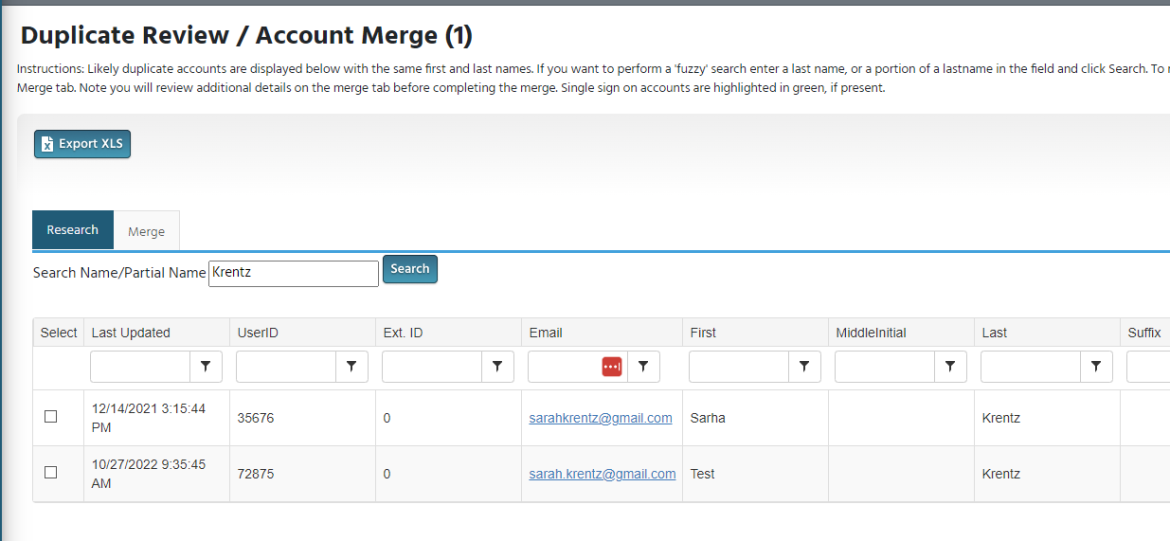Switch to the Merge tab
The image size is (1170, 541).
146,231
